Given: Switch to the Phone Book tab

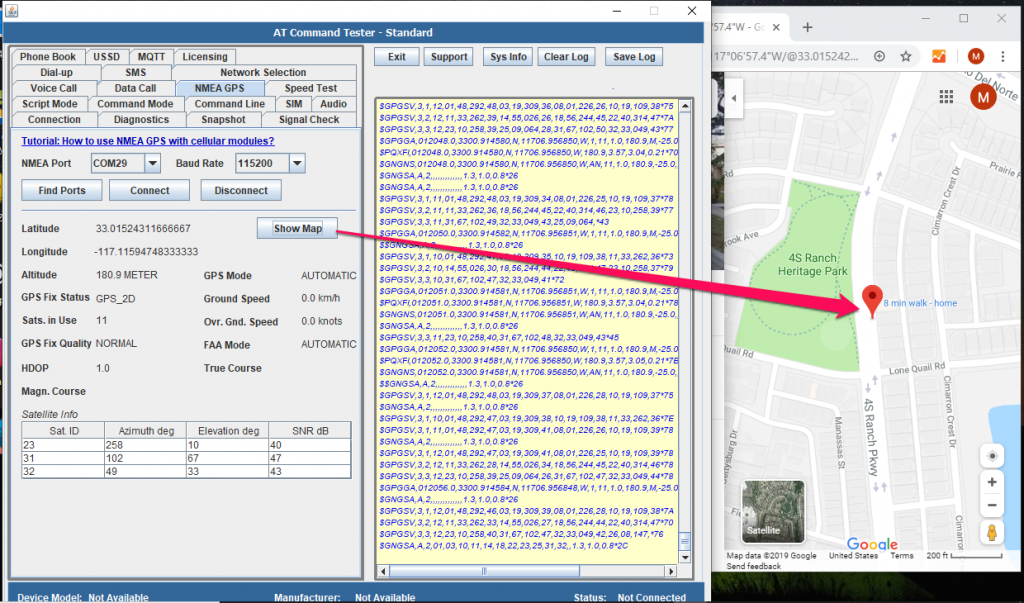Looking at the screenshot, I should click(48, 57).
